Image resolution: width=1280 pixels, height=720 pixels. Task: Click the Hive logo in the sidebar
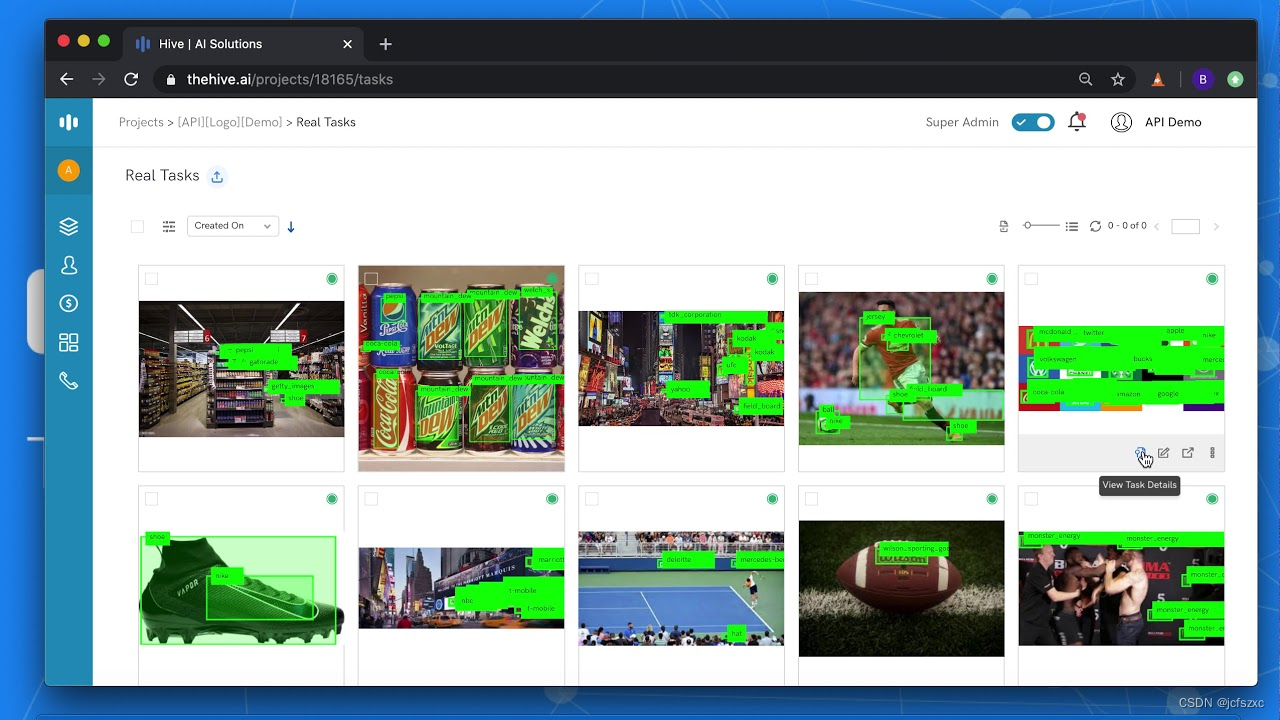click(x=68, y=122)
